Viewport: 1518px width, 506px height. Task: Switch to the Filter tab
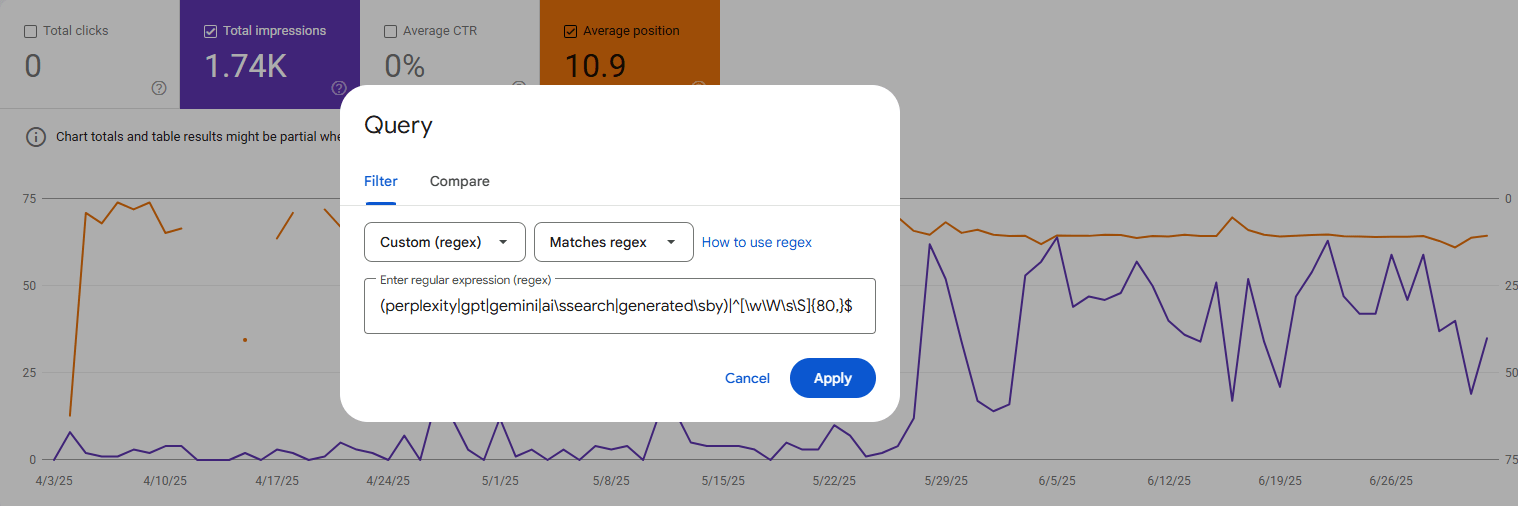pyautogui.click(x=380, y=181)
